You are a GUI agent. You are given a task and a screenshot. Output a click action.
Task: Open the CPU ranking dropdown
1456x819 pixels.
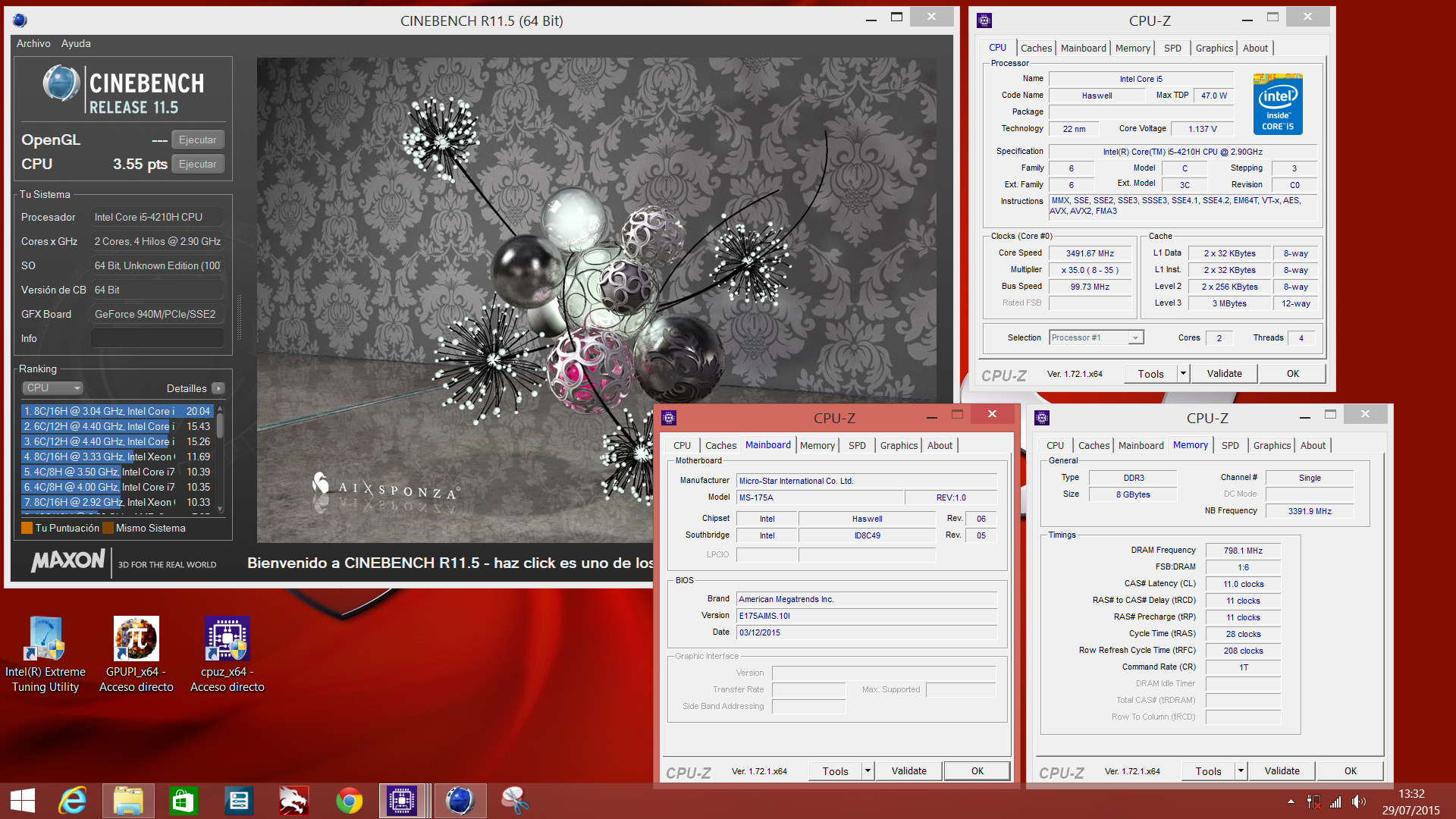(x=52, y=388)
